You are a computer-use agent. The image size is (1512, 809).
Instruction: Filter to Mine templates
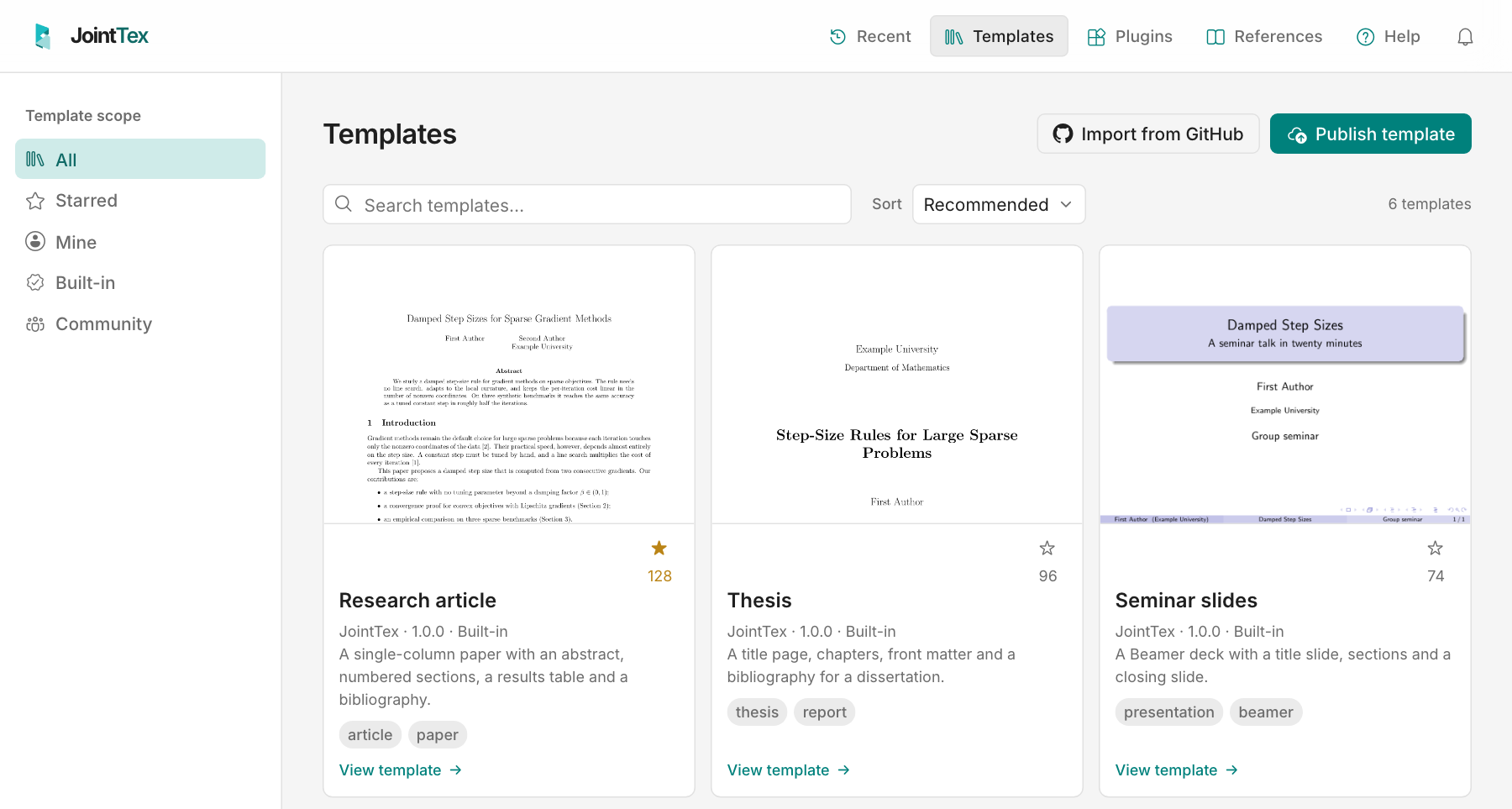[x=140, y=242]
